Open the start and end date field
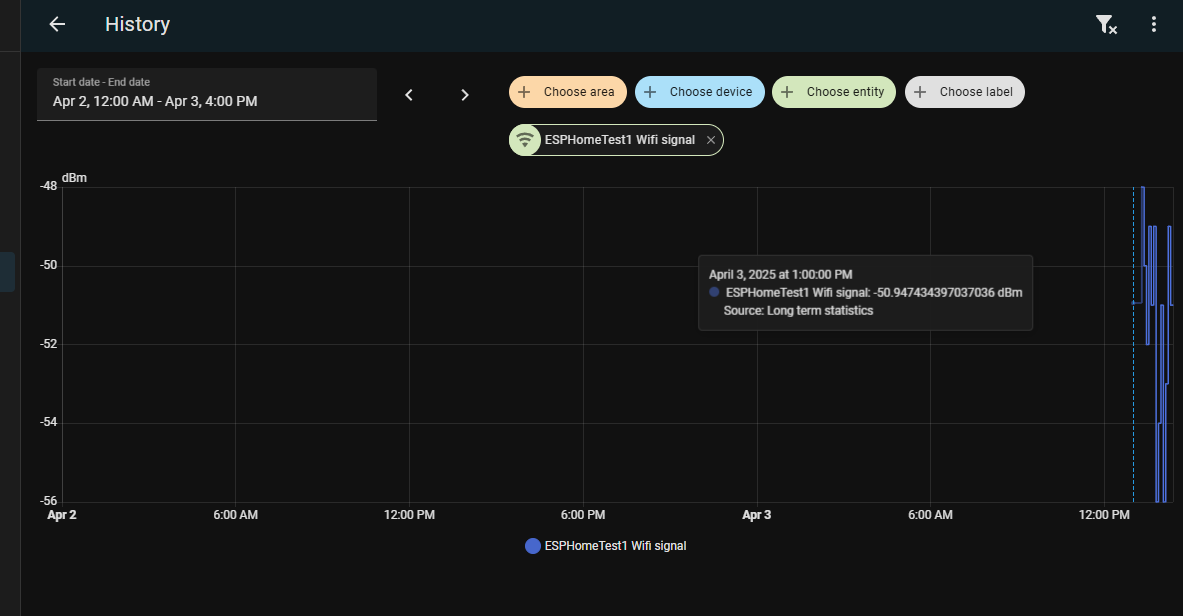1183x616 pixels. point(207,94)
